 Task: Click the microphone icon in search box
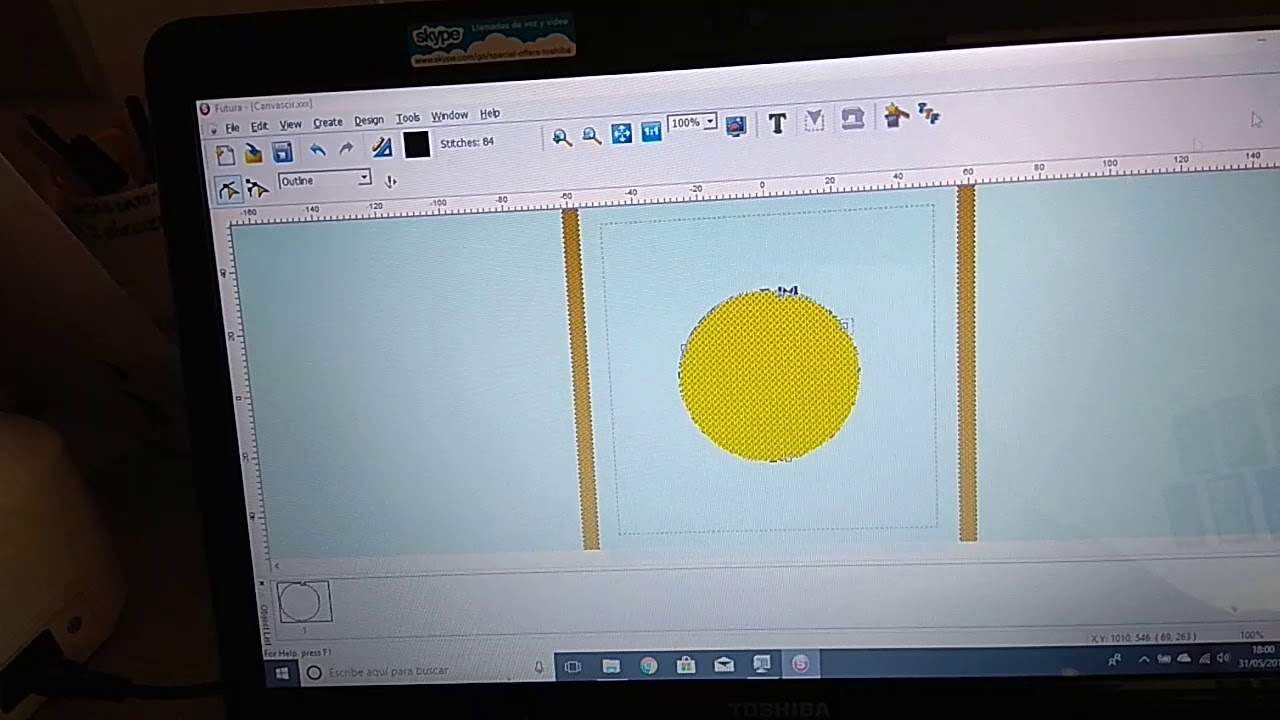539,668
